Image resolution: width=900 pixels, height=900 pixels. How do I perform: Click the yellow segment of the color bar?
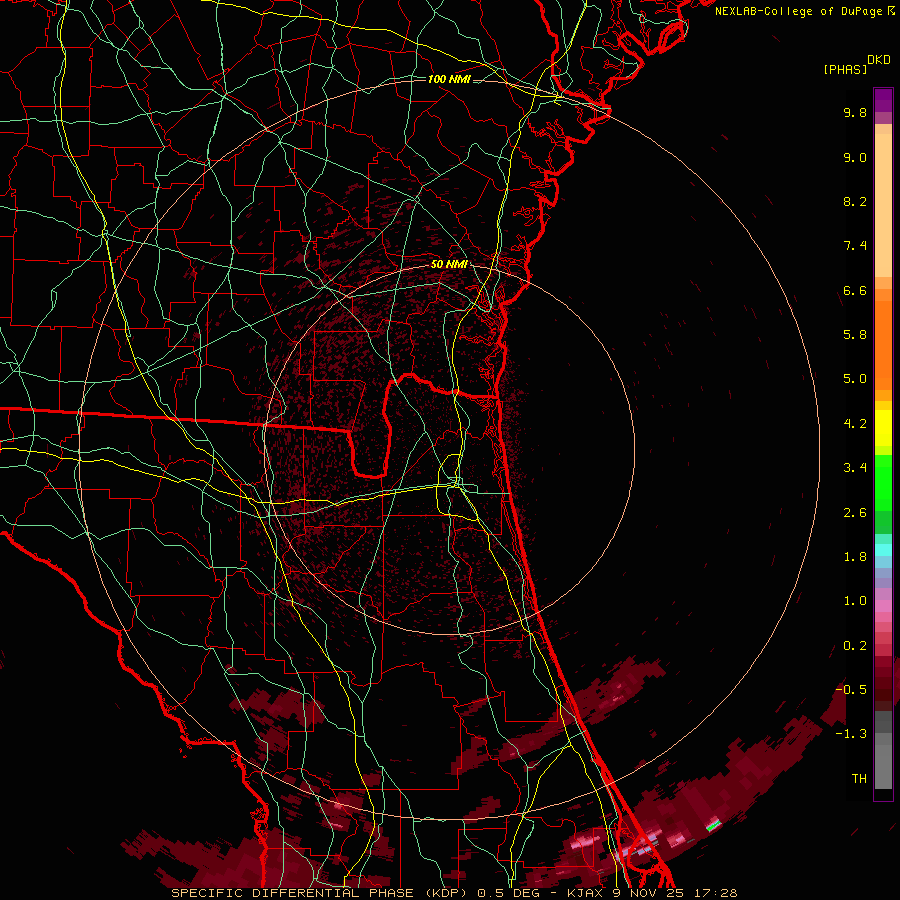[883, 428]
